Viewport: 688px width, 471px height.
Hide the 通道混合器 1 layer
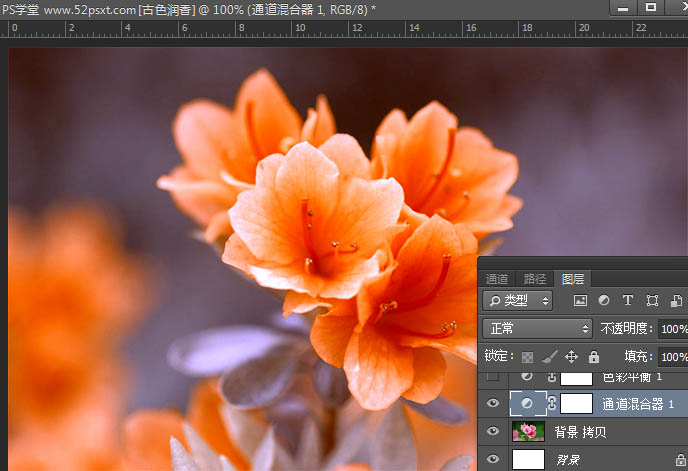[492, 404]
